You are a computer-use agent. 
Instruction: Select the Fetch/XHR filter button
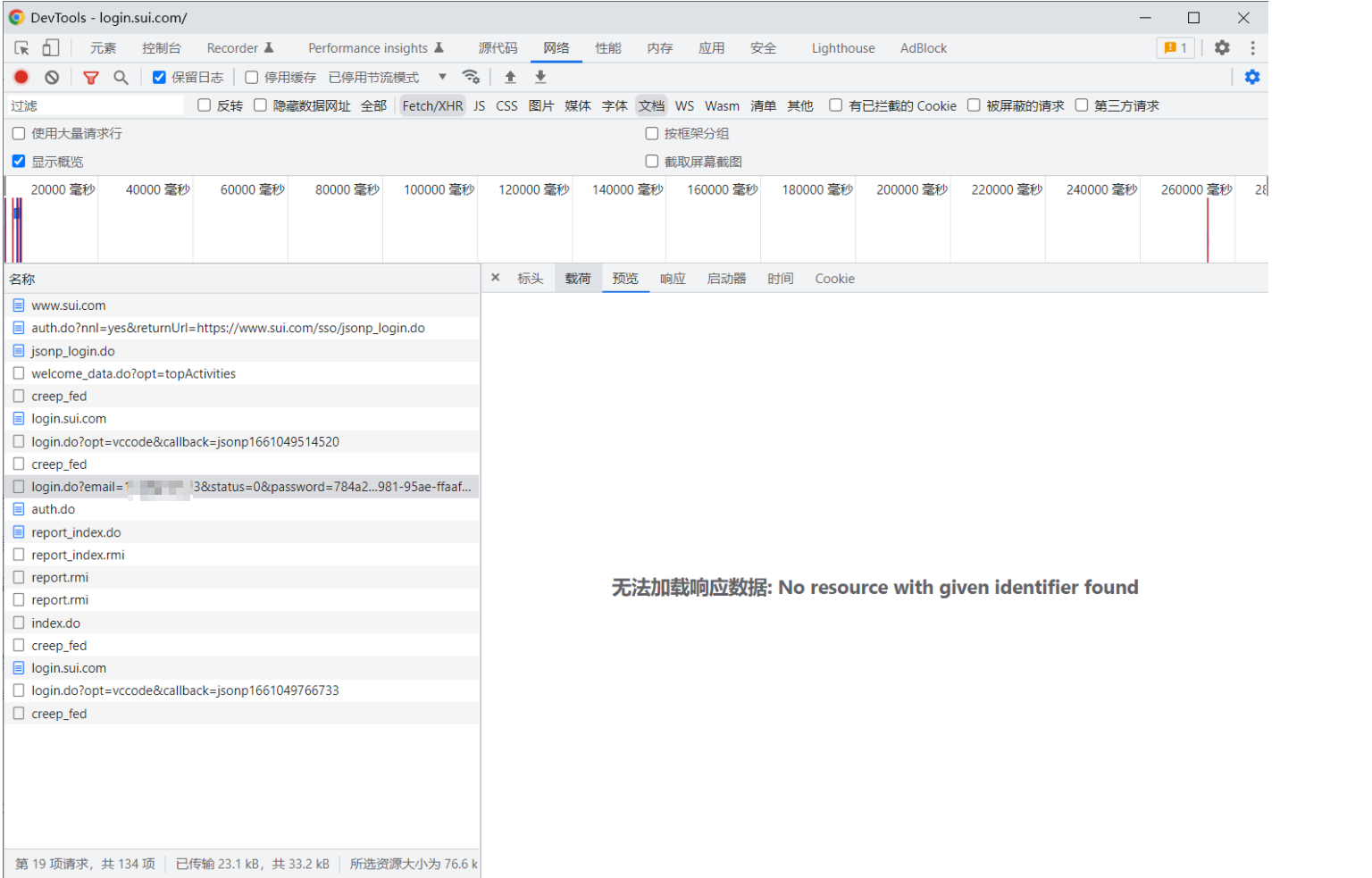click(432, 105)
